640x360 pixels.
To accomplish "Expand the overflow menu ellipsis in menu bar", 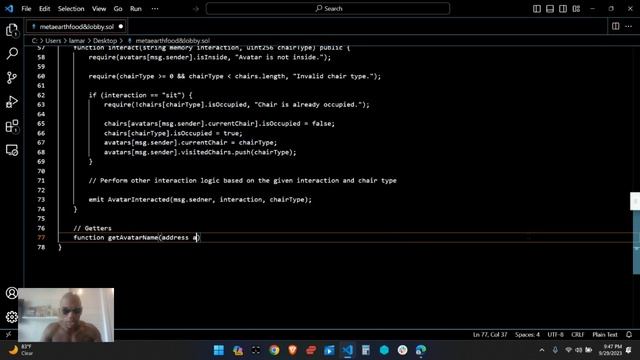I will [x=155, y=9].
